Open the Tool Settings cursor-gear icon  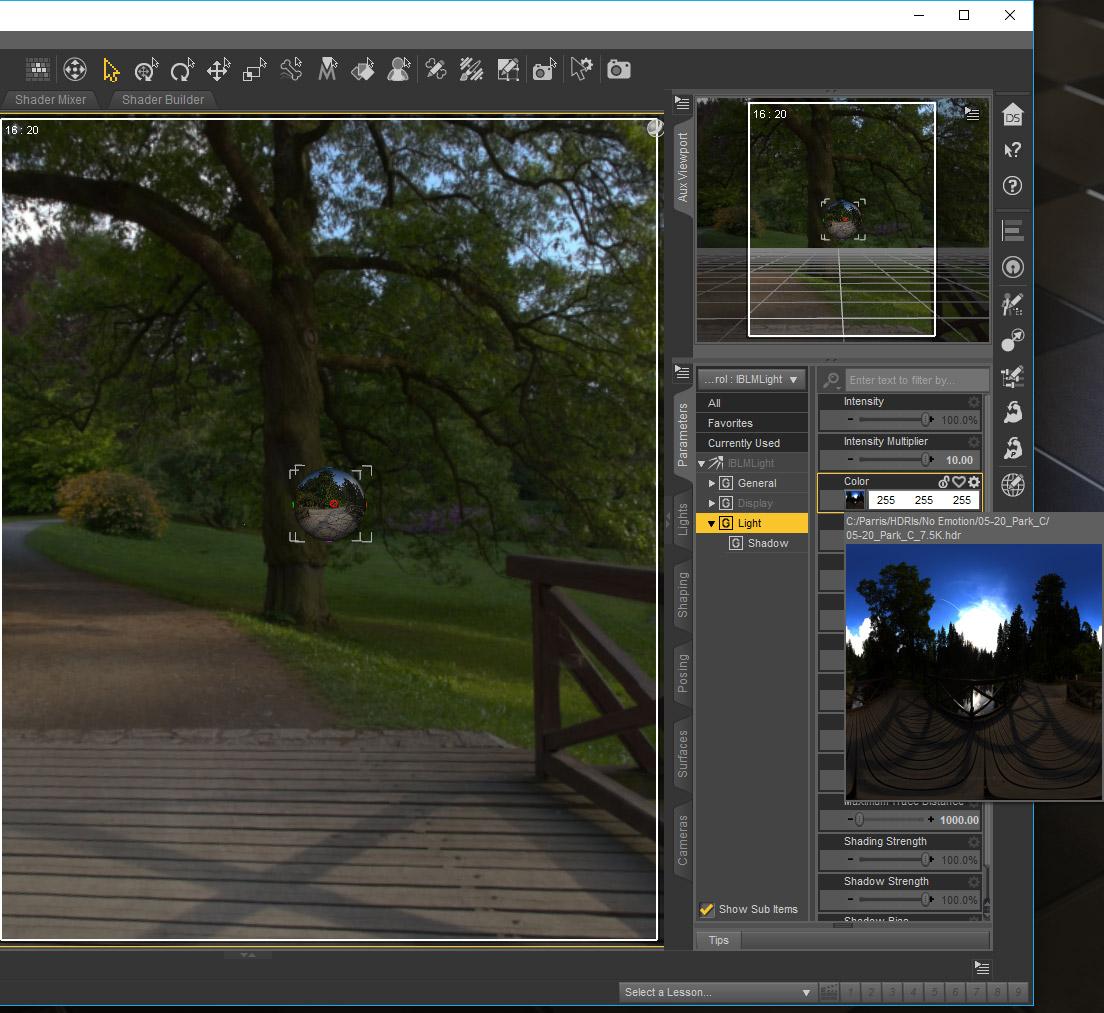pyautogui.click(x=582, y=70)
